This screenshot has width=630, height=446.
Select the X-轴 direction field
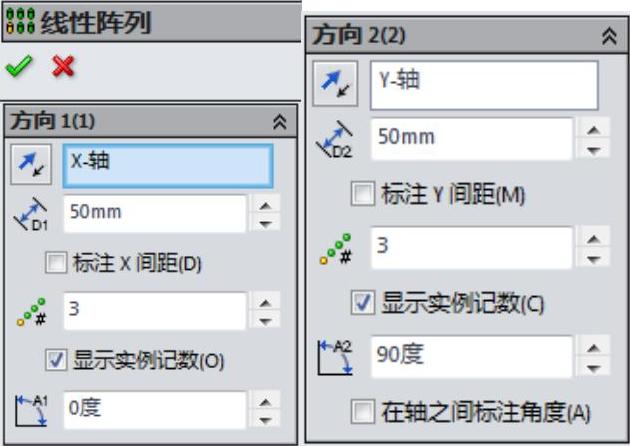168,166
